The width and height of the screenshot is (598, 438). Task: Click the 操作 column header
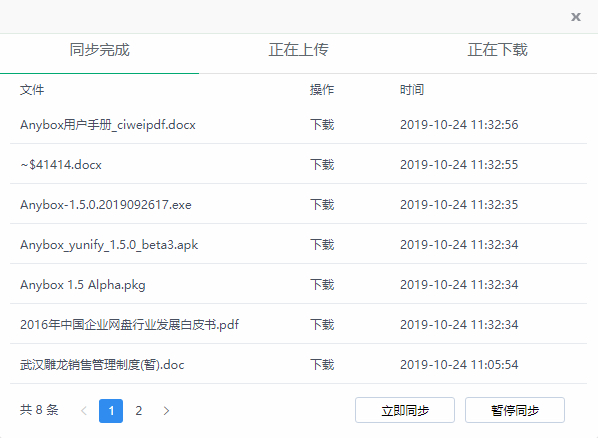pyautogui.click(x=322, y=90)
